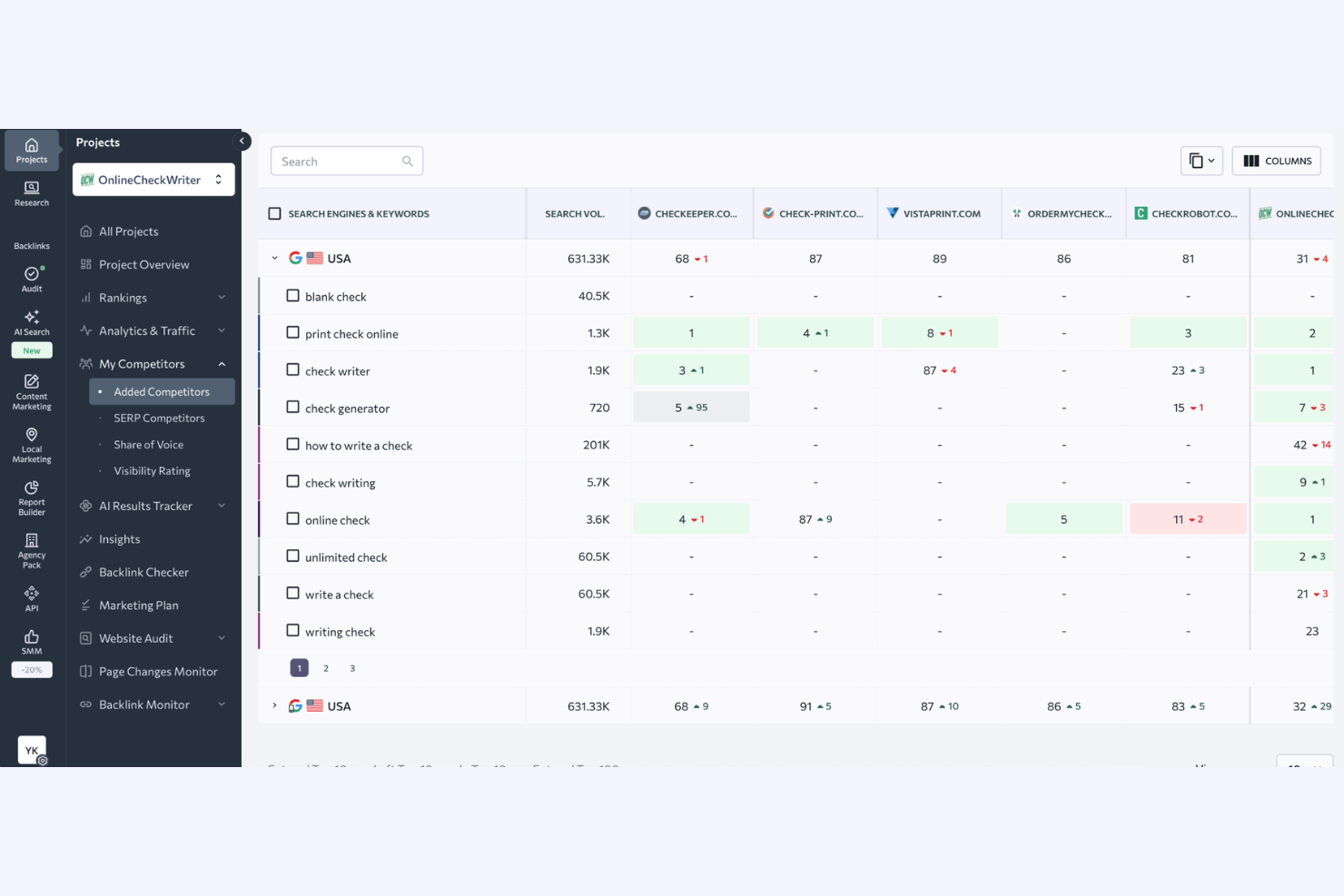Select Added Competitors submenu item
The width and height of the screenshot is (1344, 896).
pos(162,392)
